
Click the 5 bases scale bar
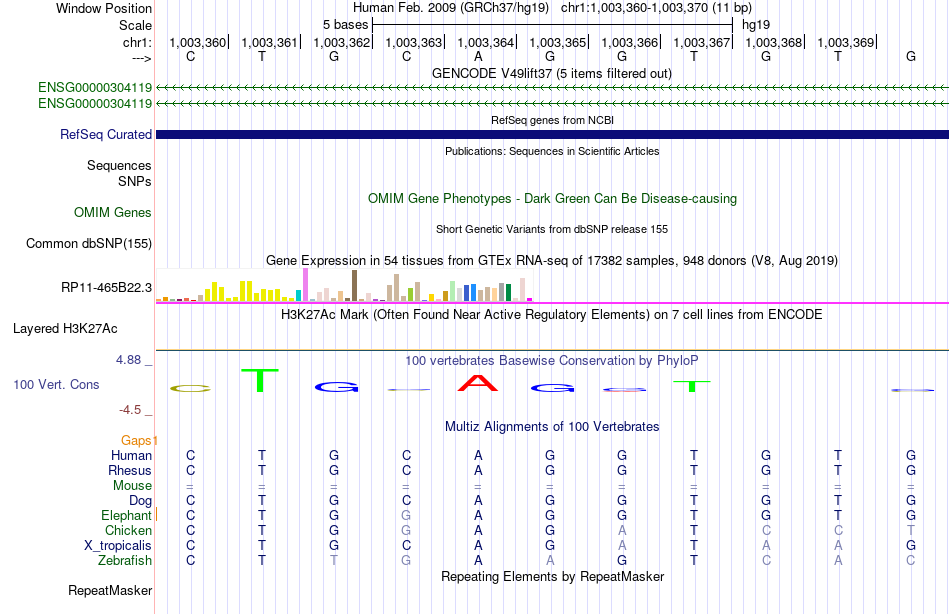point(552,25)
